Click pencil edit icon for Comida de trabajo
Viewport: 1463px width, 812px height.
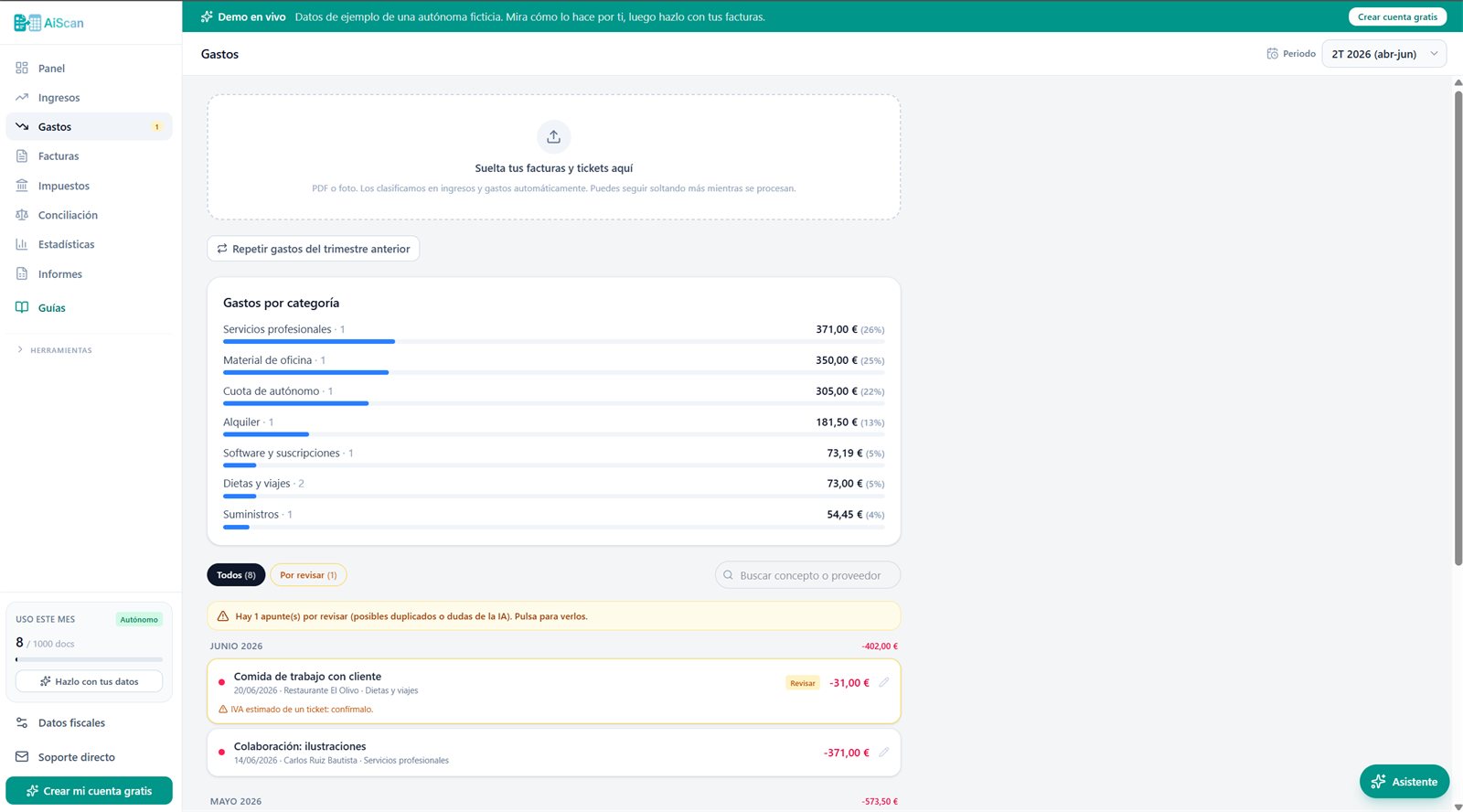click(883, 682)
